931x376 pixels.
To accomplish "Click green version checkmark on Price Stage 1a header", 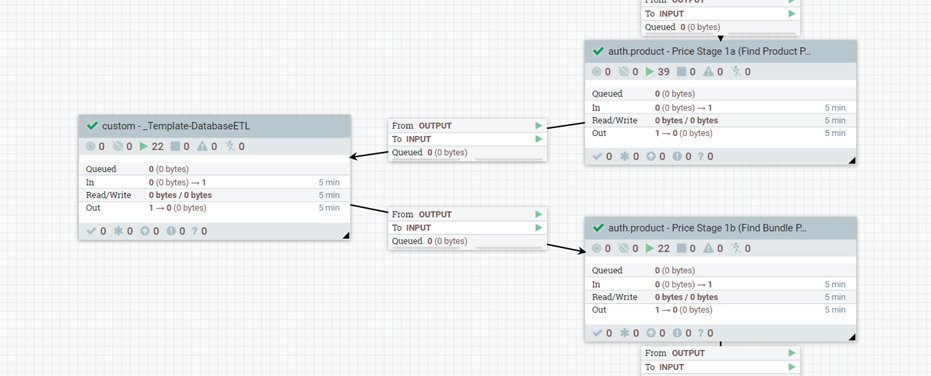I will pos(598,51).
